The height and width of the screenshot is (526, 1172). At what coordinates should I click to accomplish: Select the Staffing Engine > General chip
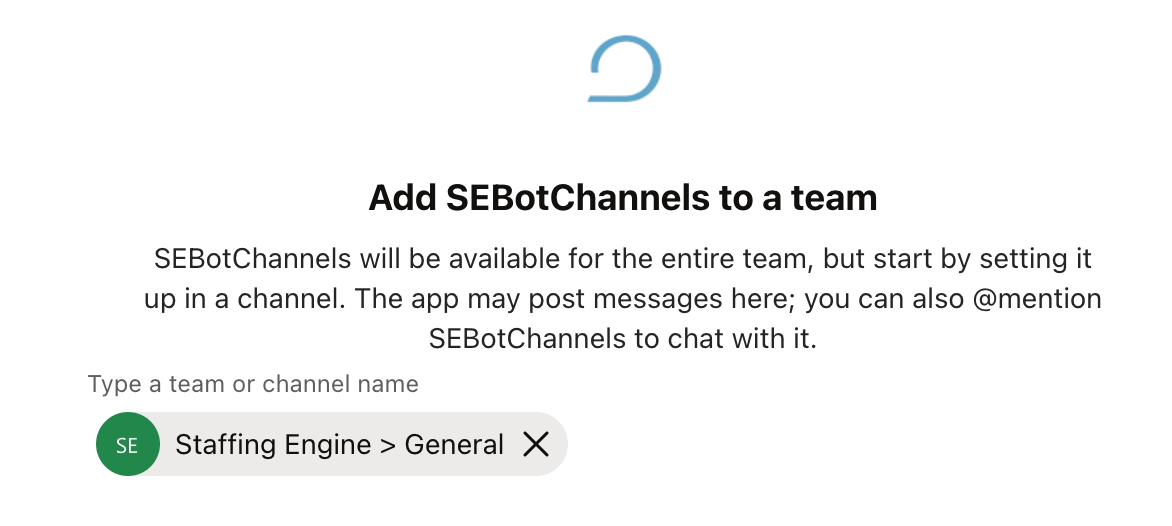tap(332, 445)
